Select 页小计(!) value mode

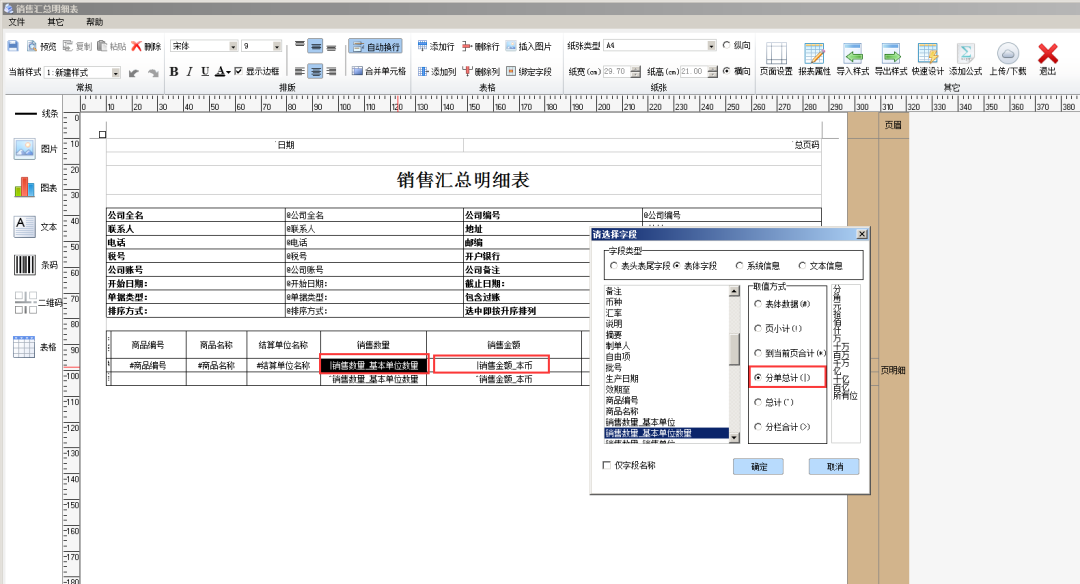(758, 328)
